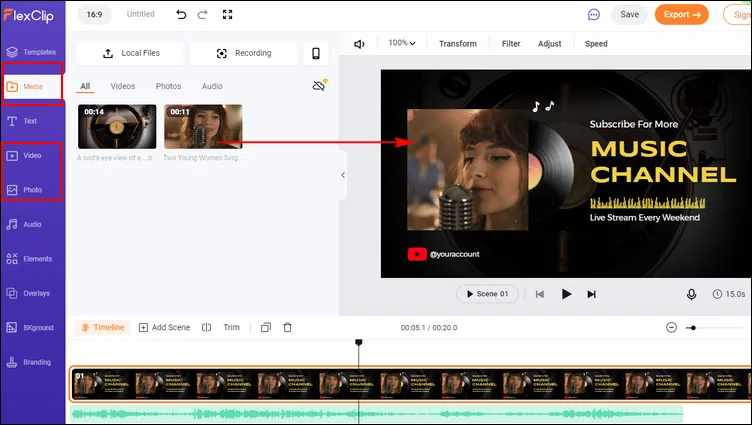The width and height of the screenshot is (752, 425).
Task: Click the FlexClip logo
Action: coord(29,15)
